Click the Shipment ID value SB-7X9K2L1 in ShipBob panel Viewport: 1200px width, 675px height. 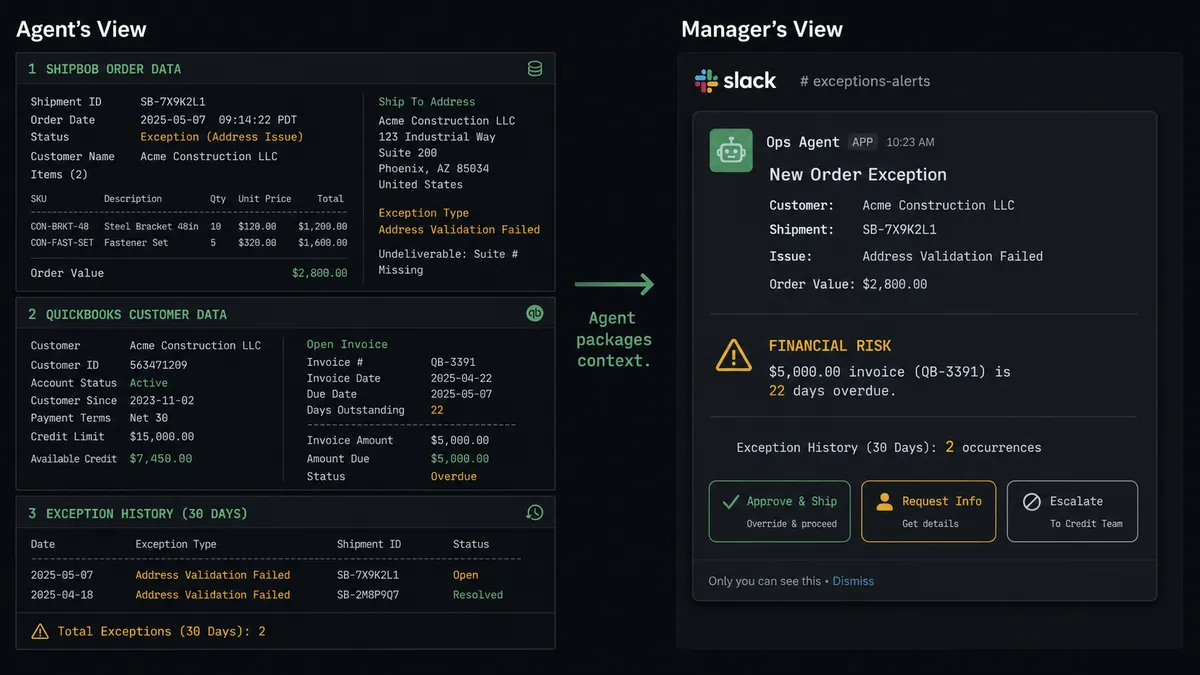173,102
